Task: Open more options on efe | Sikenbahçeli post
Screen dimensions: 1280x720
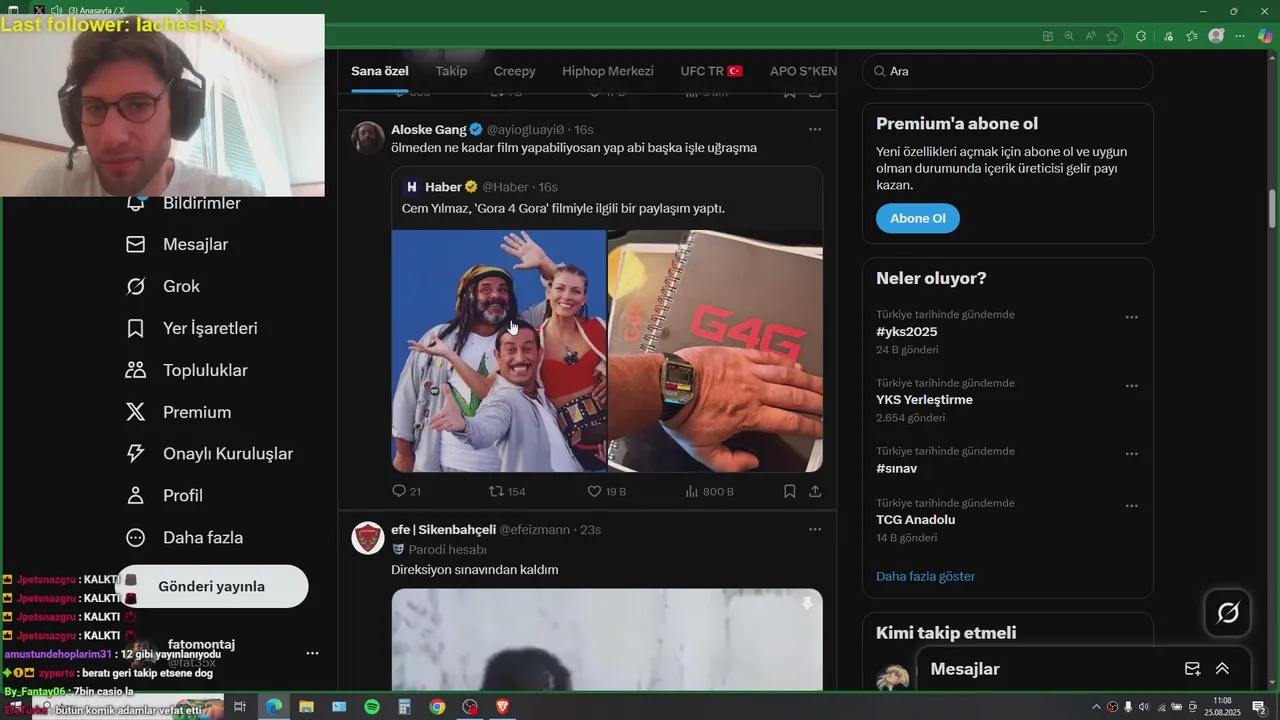Action: [815, 529]
